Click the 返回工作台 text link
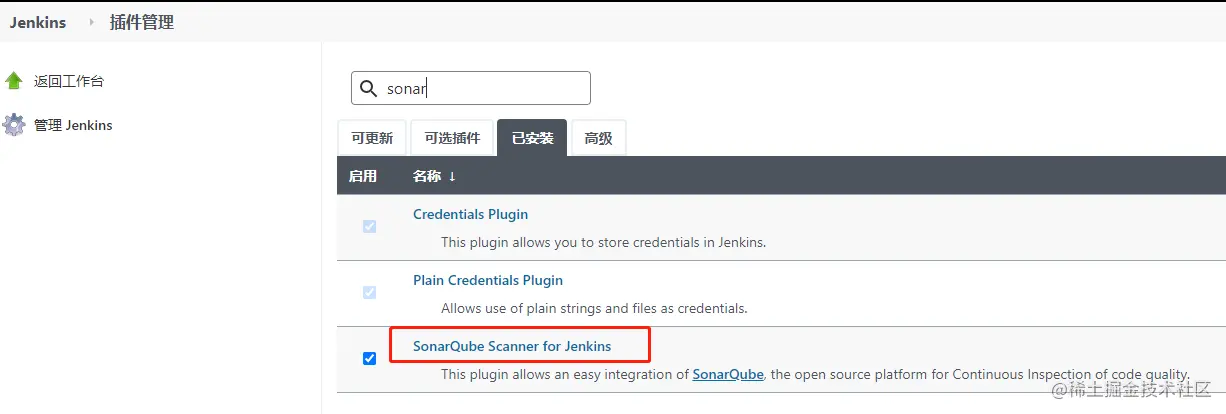 click(68, 81)
